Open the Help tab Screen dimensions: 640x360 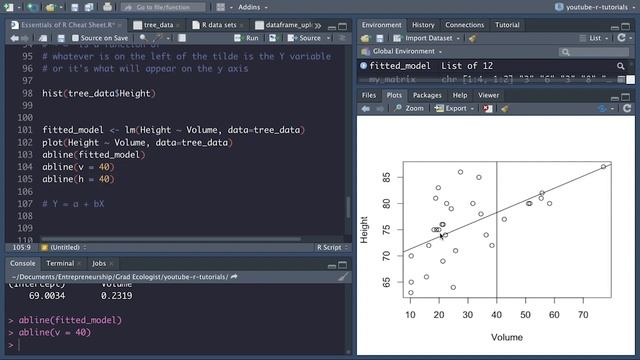pos(460,95)
